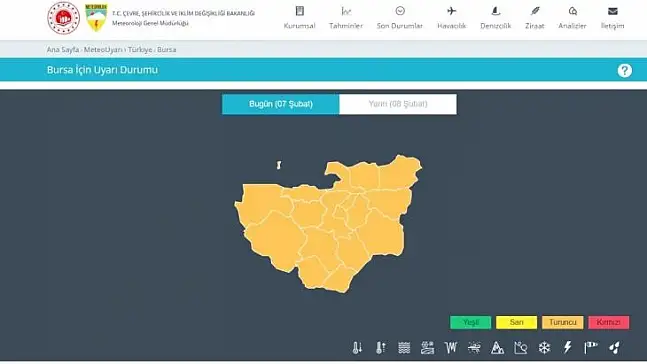Open the Havacılık menu
This screenshot has width=647, height=364.
pyautogui.click(x=451, y=18)
